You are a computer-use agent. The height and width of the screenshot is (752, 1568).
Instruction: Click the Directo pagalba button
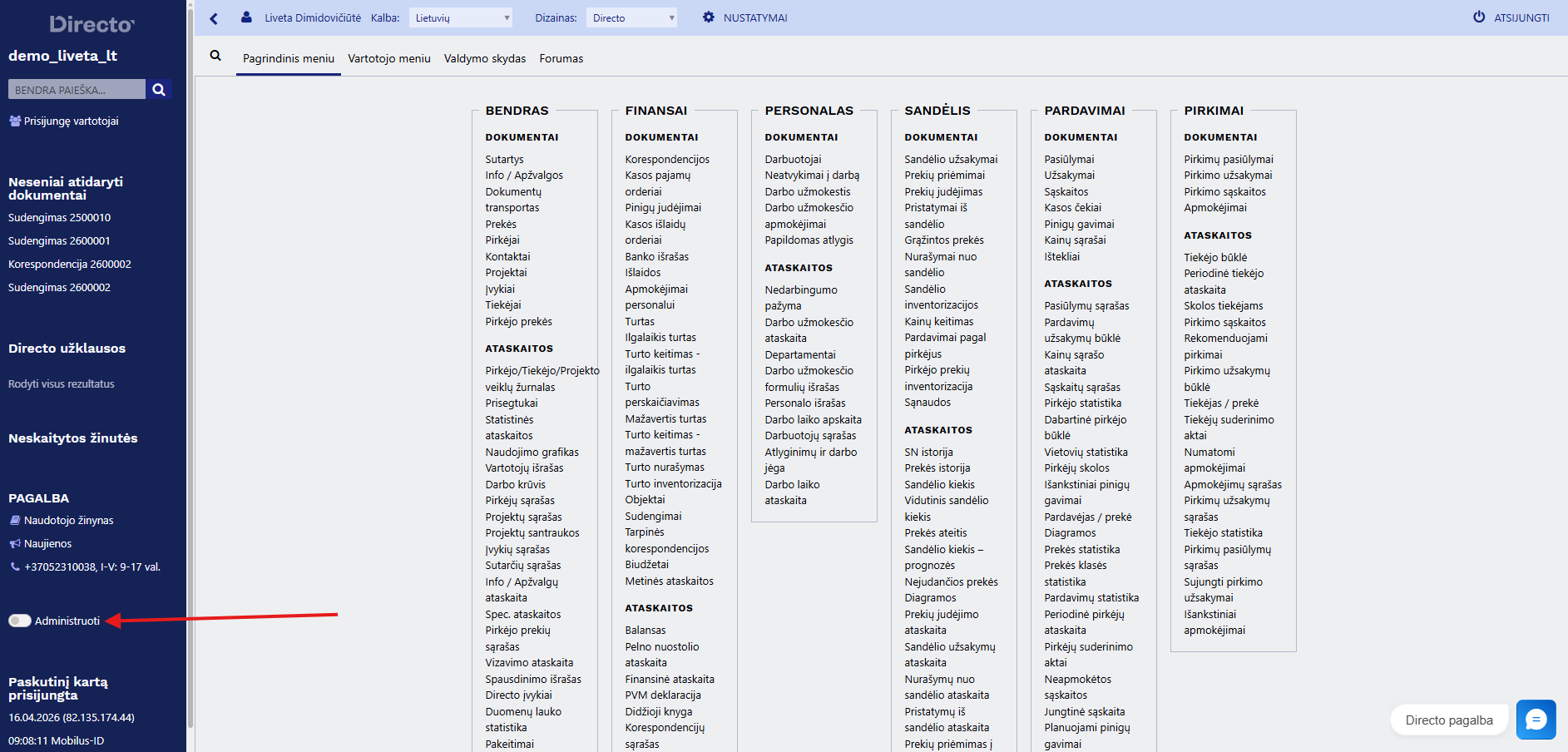tap(1449, 720)
